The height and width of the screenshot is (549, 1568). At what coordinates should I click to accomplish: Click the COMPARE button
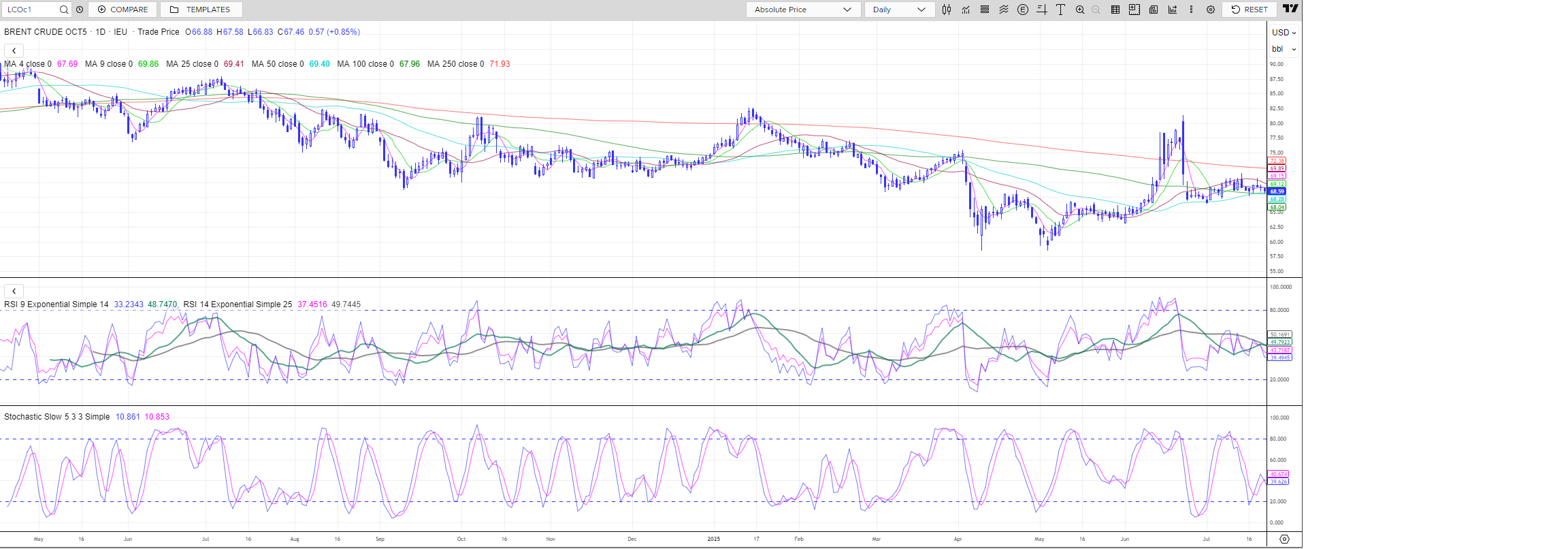click(122, 10)
